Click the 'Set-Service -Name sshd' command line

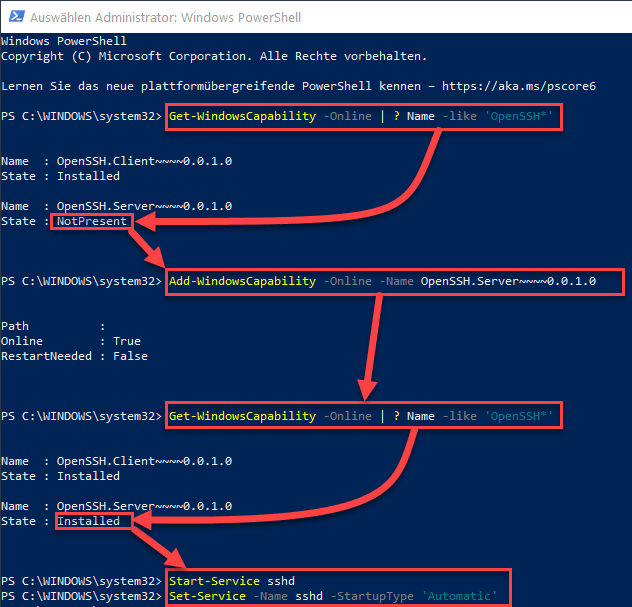click(x=333, y=596)
